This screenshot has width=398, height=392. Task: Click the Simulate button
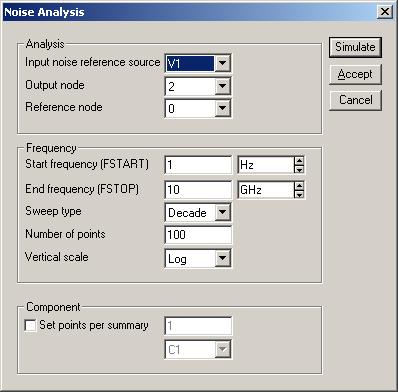tap(355, 47)
